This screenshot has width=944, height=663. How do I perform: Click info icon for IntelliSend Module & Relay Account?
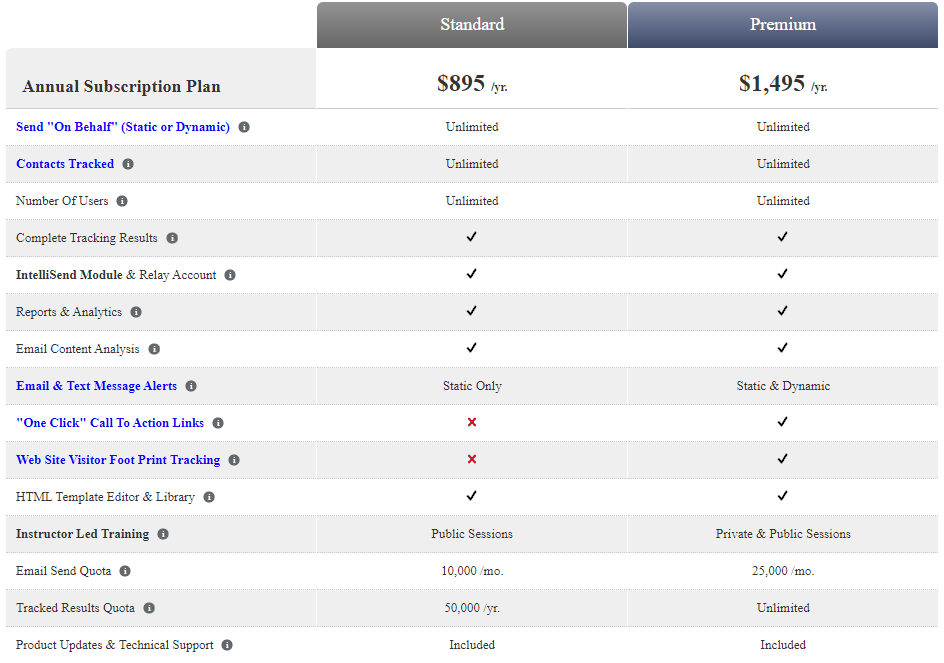coord(230,275)
